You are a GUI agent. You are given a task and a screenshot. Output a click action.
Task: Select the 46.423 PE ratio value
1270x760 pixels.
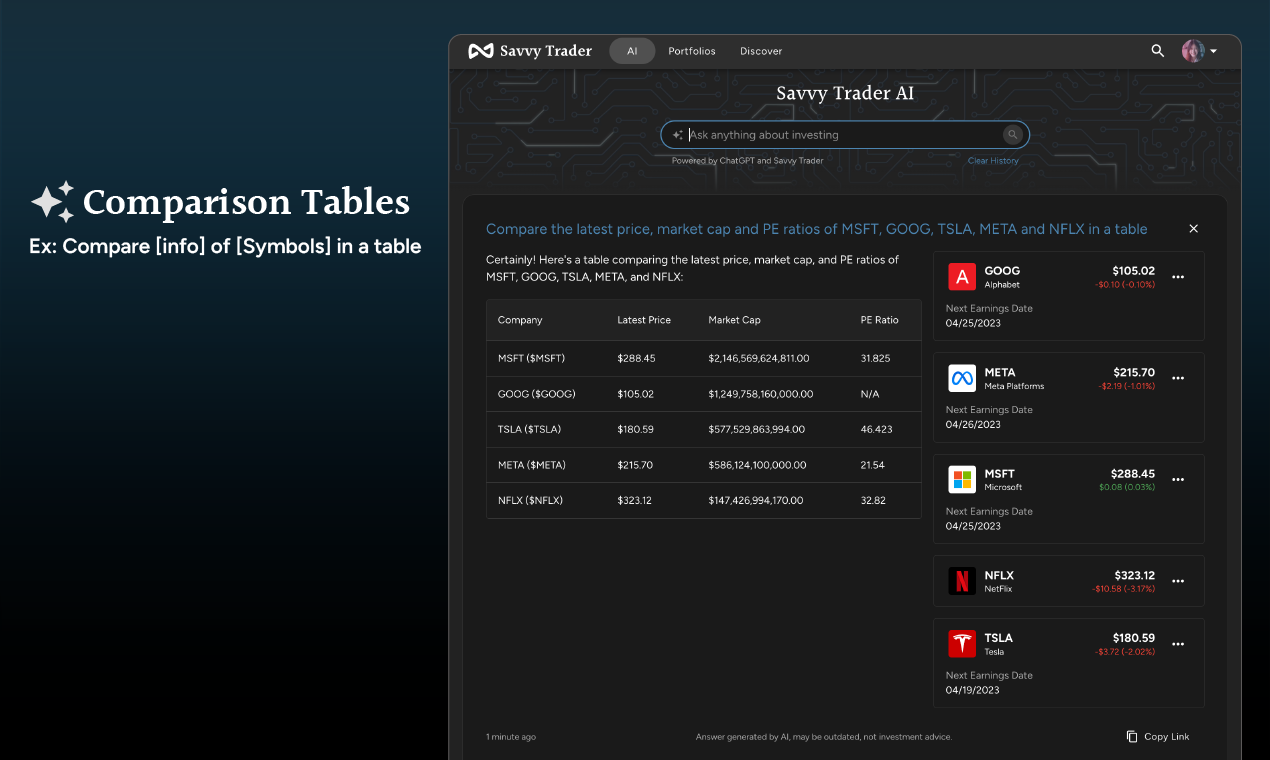tap(877, 429)
